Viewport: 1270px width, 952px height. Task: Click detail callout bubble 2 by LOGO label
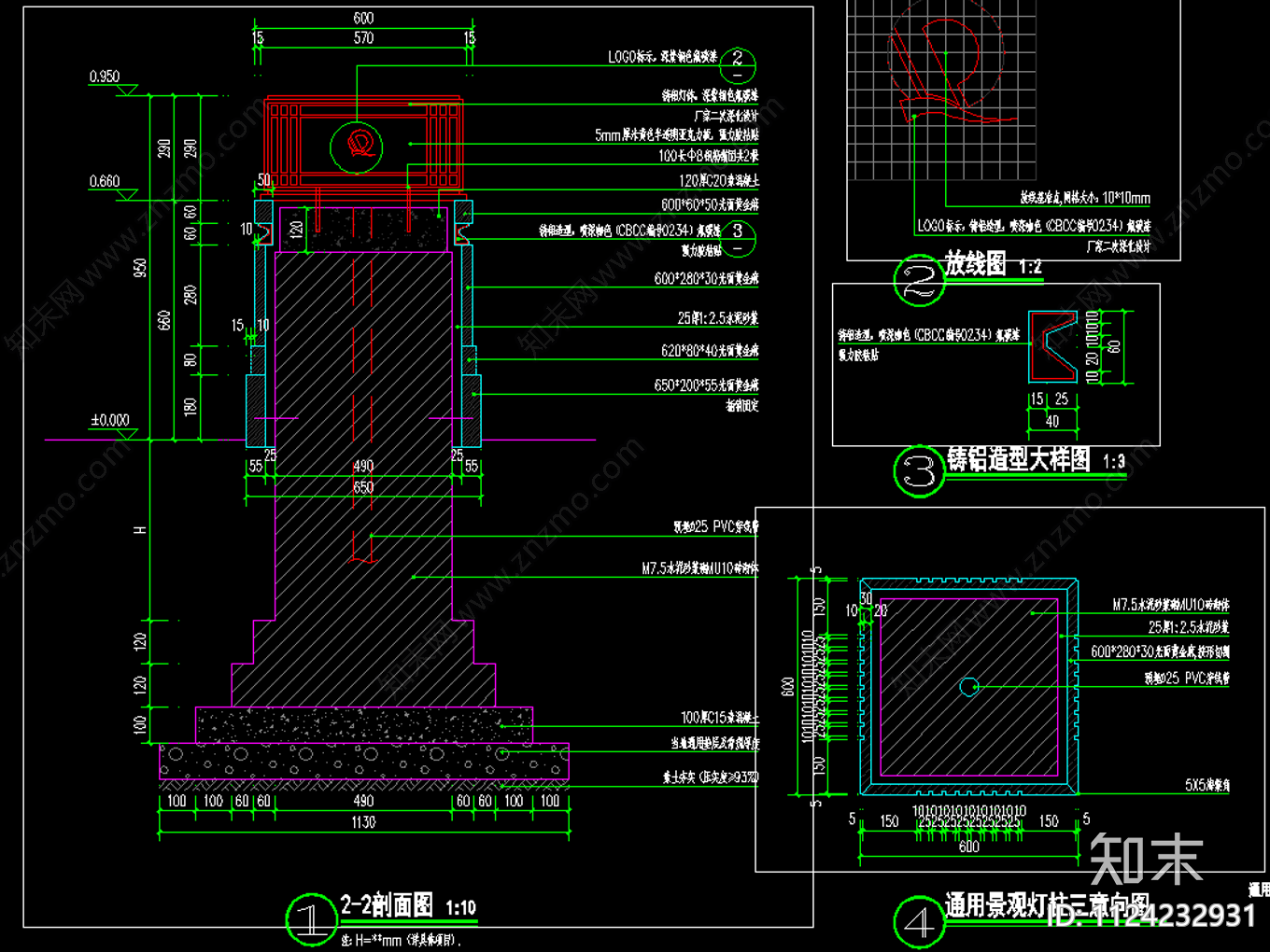tap(738, 65)
